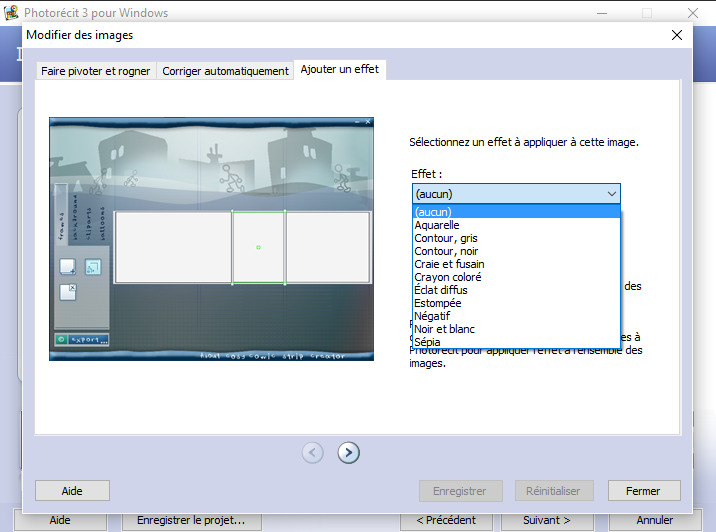Click the Enregistrer button
This screenshot has width=716, height=532.
(x=460, y=491)
